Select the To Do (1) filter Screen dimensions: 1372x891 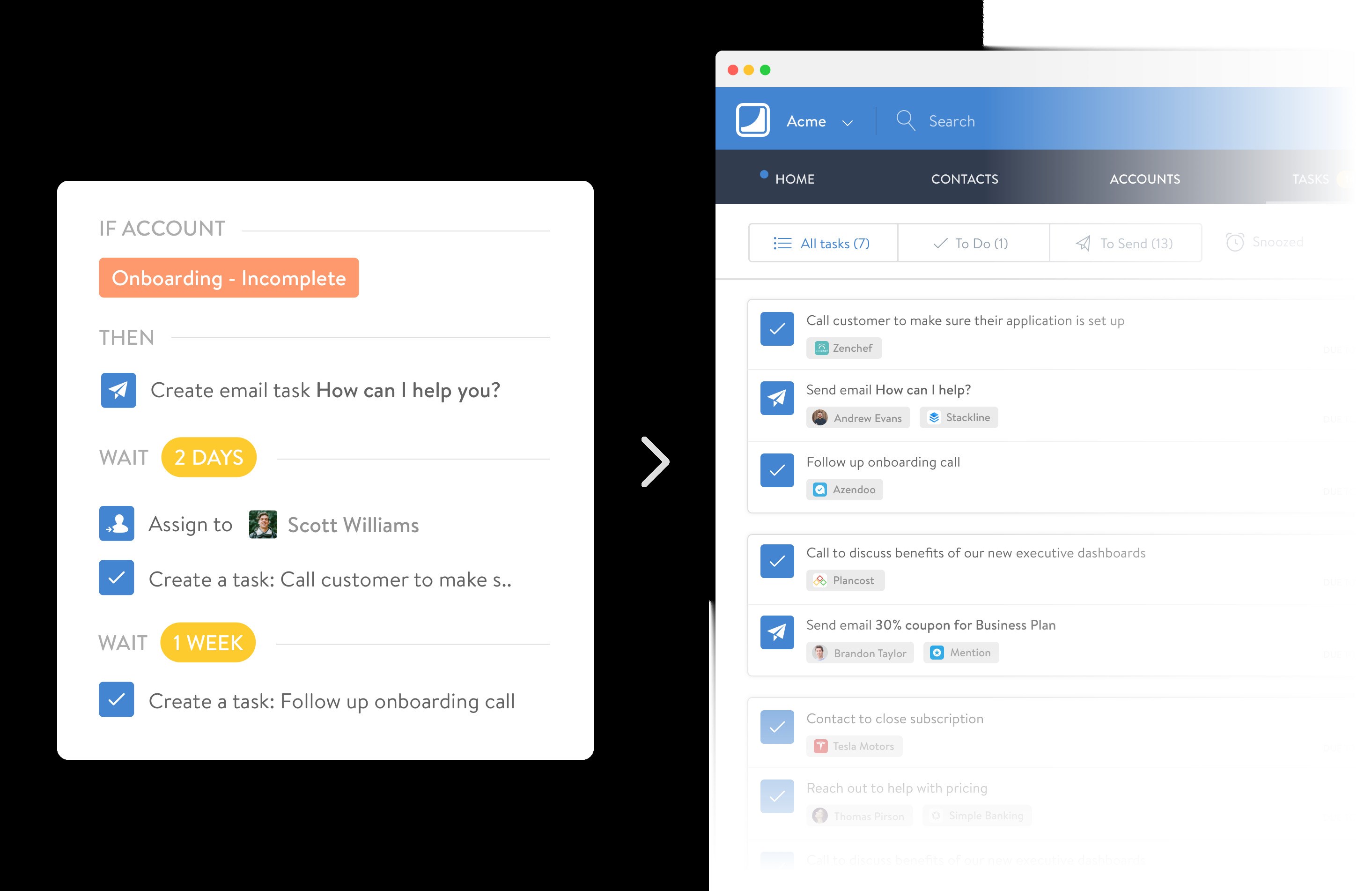tap(973, 243)
